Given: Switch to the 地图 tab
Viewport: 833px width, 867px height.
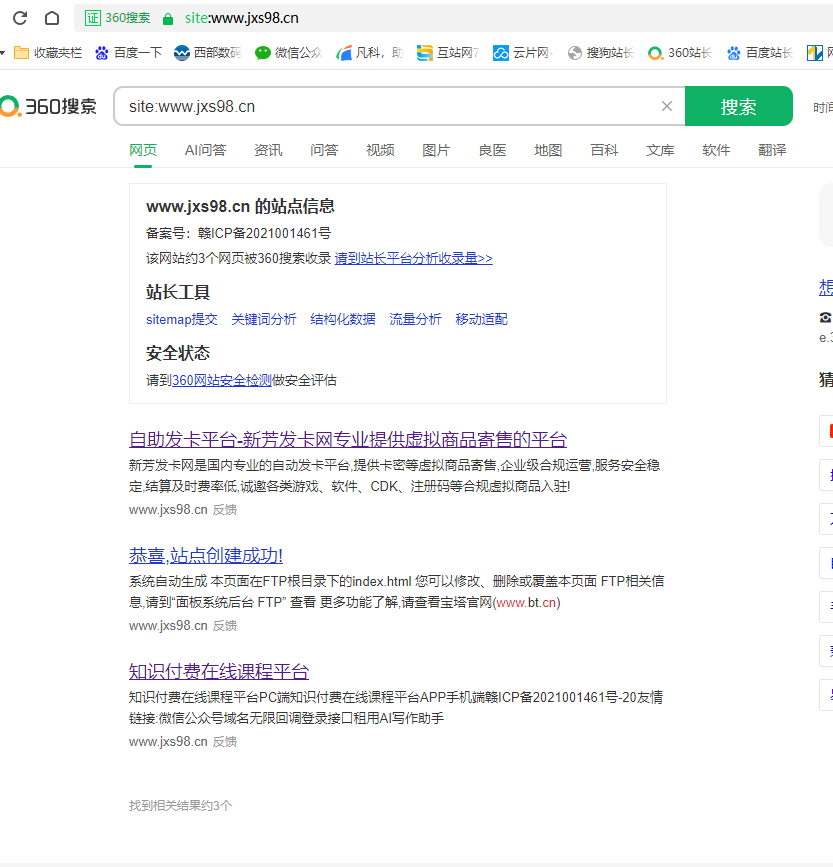Looking at the screenshot, I should click(548, 150).
